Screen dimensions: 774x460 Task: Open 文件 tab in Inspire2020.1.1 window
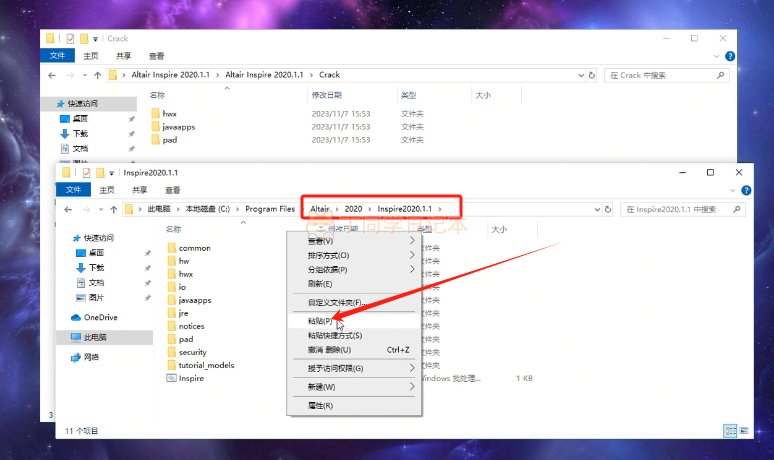tap(74, 190)
